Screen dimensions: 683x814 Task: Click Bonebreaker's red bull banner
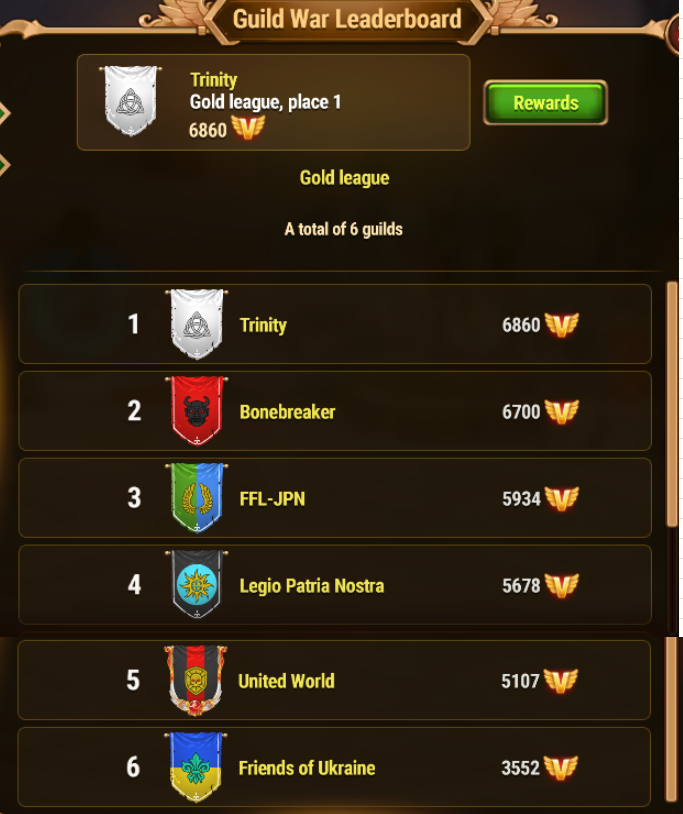(x=197, y=411)
